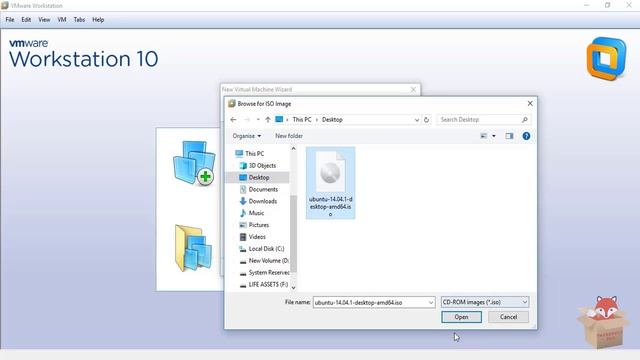Close the New Virtual Machine Wizard window
The height and width of the screenshot is (360, 640).
(413, 89)
